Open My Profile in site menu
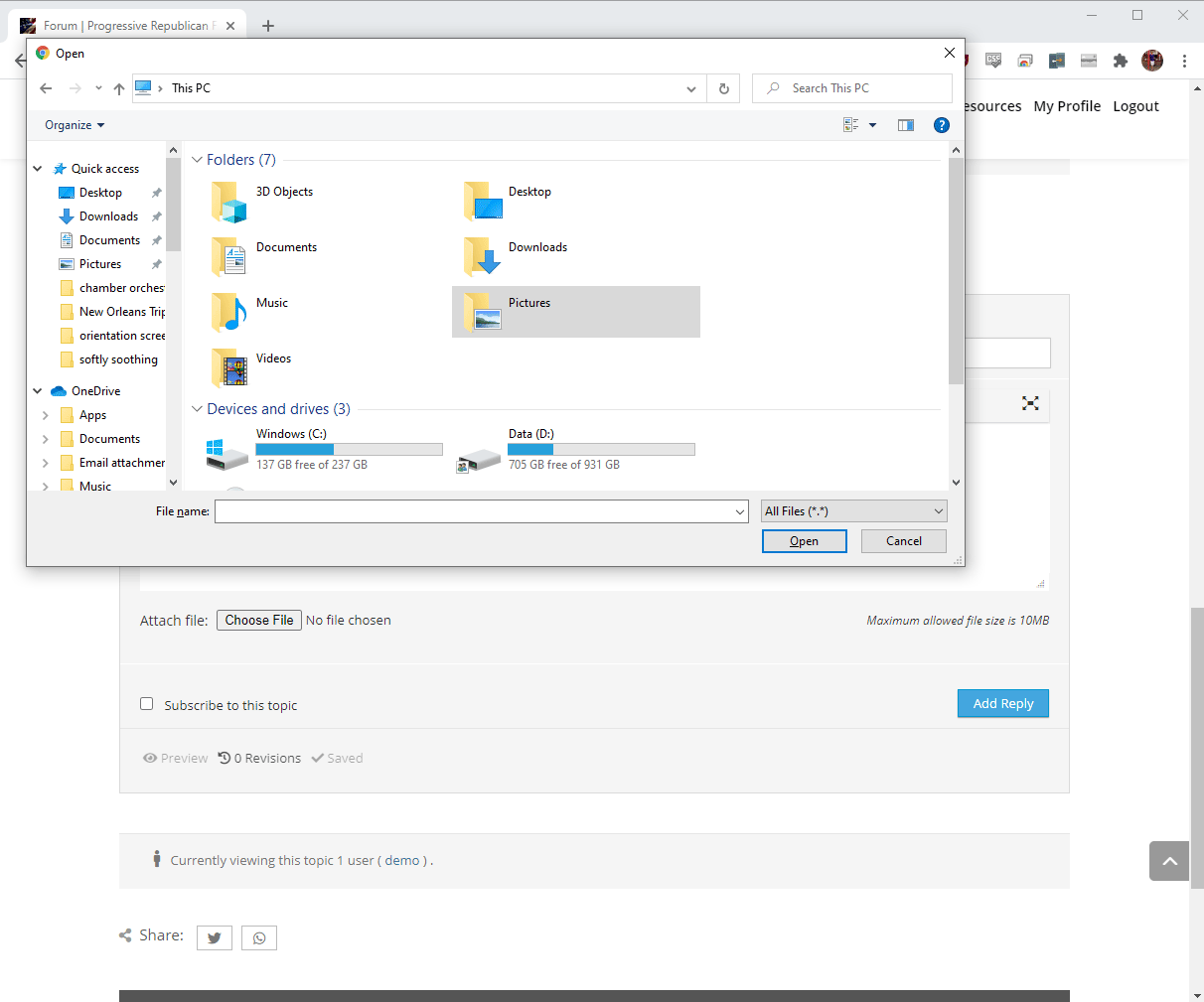The width and height of the screenshot is (1204, 1002). [x=1067, y=106]
